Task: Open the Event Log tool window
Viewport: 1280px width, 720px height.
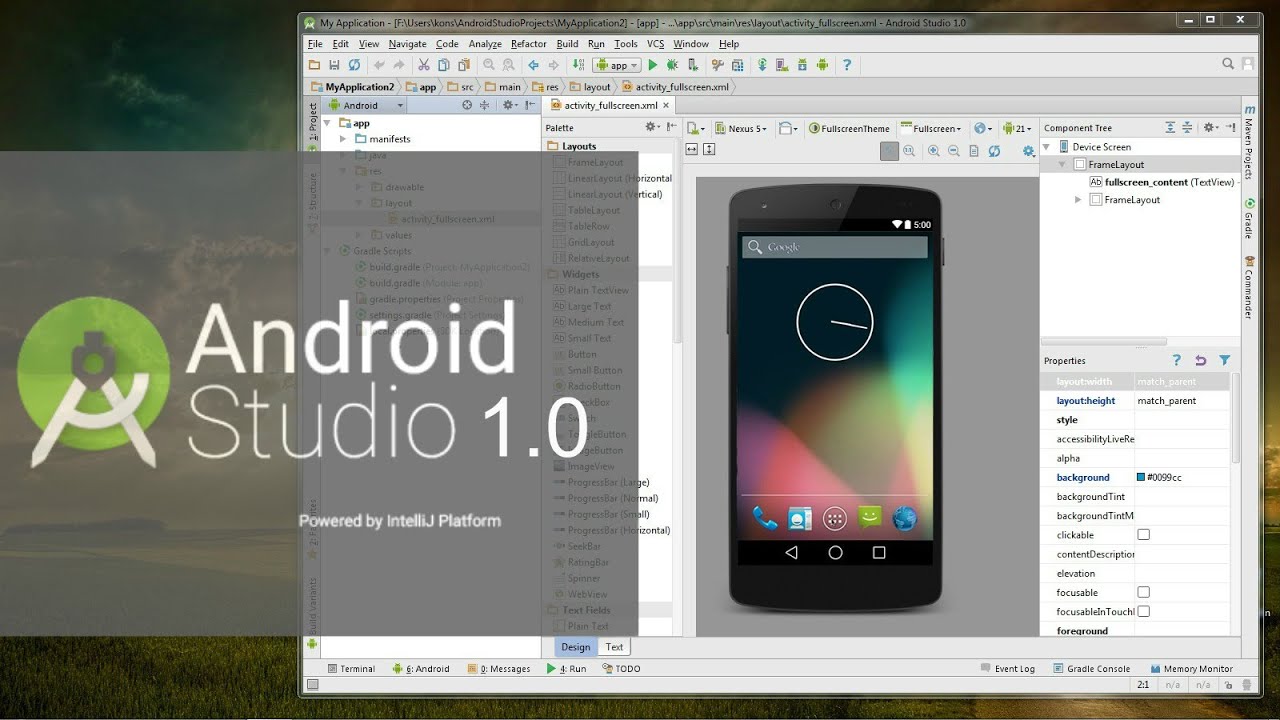Action: tap(1008, 669)
